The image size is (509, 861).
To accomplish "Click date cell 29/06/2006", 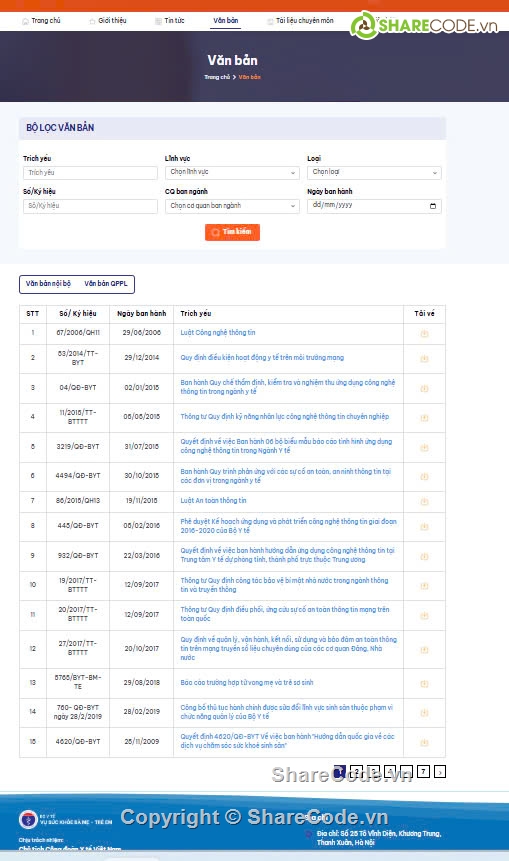I will pos(142,333).
